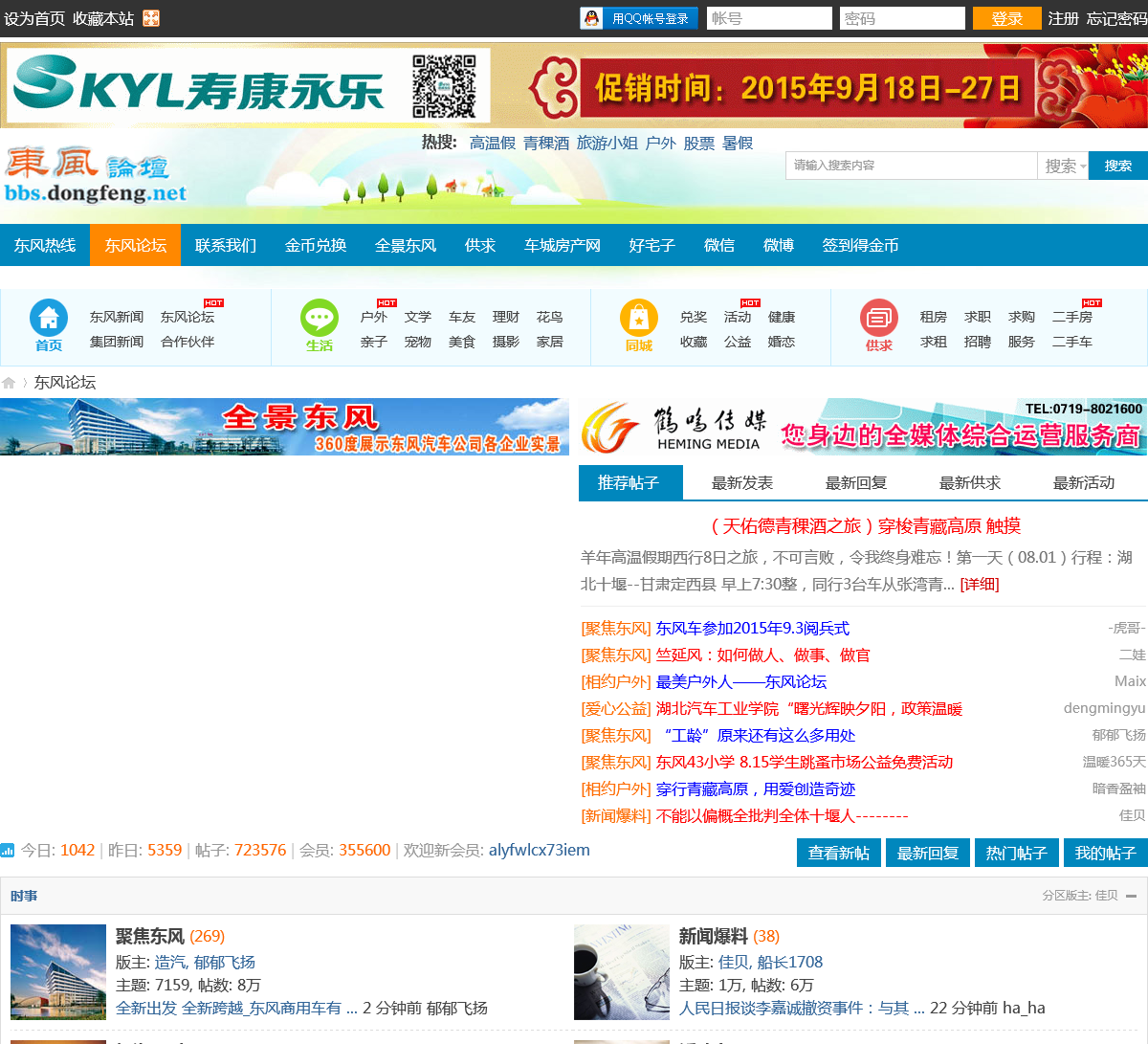Click the breadcrumb home icon
The image size is (1148, 1044).
(x=9, y=383)
